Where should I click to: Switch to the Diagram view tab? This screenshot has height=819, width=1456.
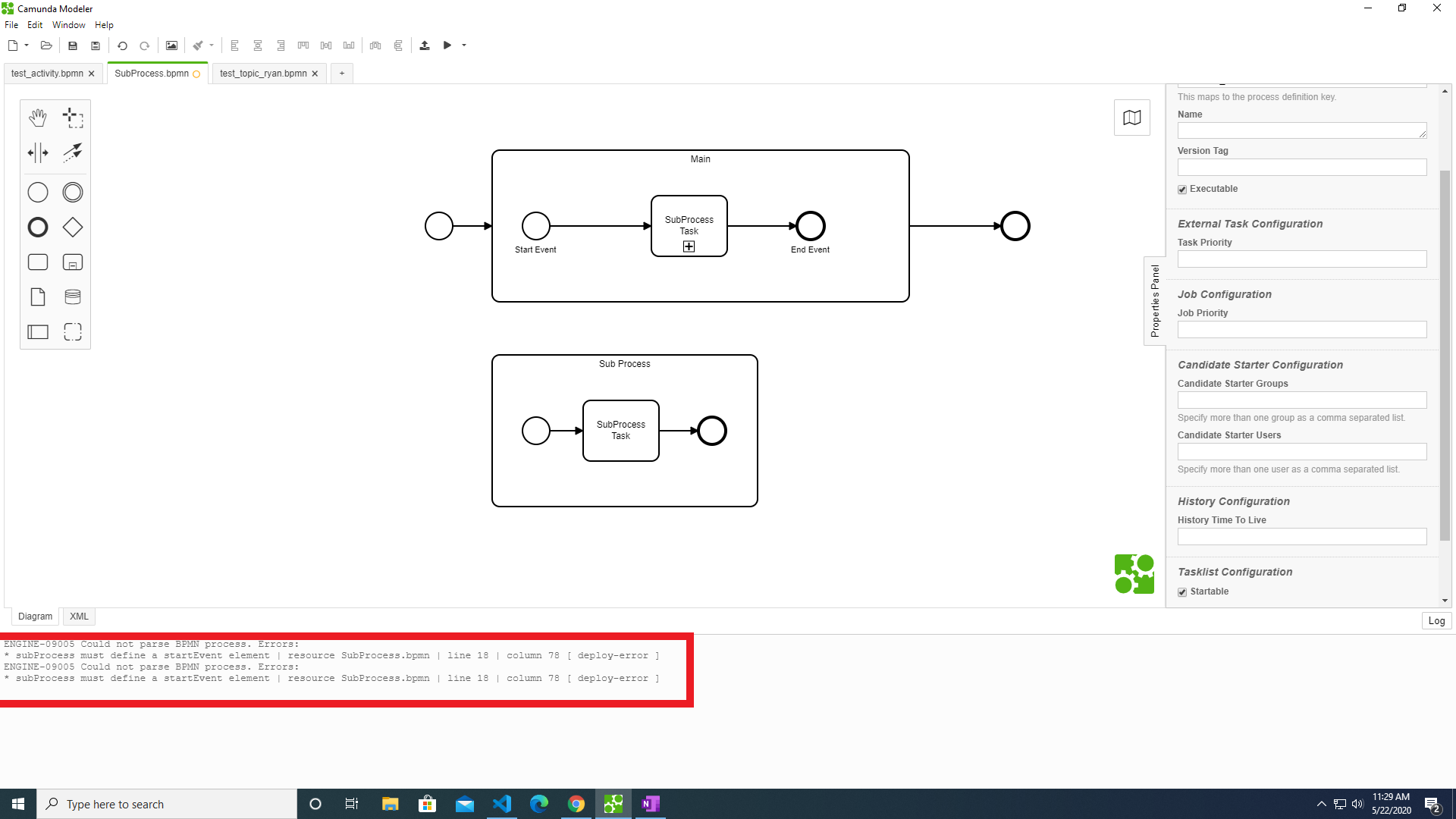[x=35, y=617]
